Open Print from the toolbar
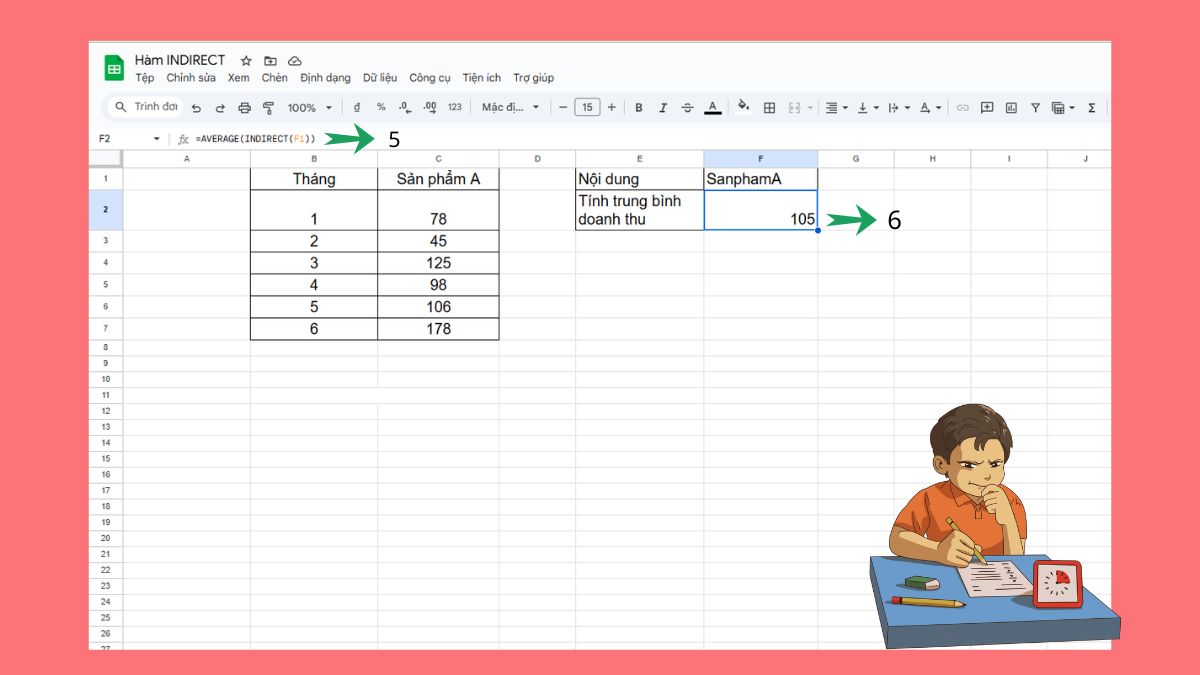 [x=245, y=107]
